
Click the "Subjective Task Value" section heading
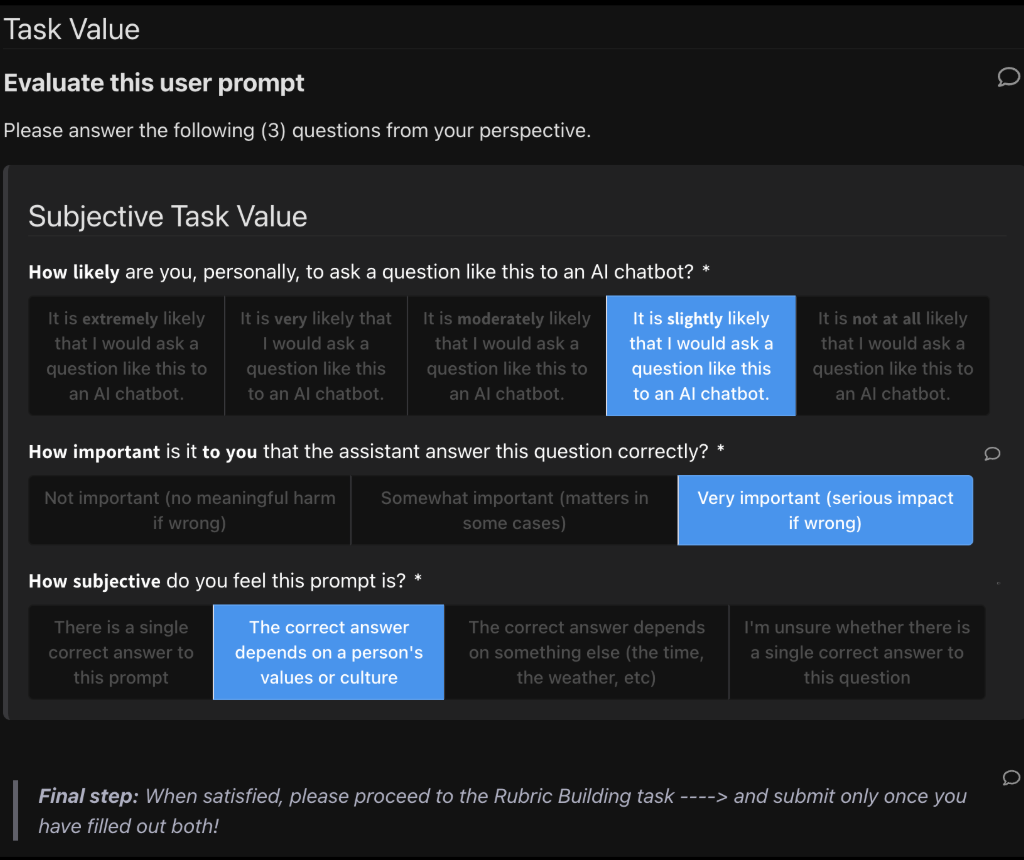[168, 216]
